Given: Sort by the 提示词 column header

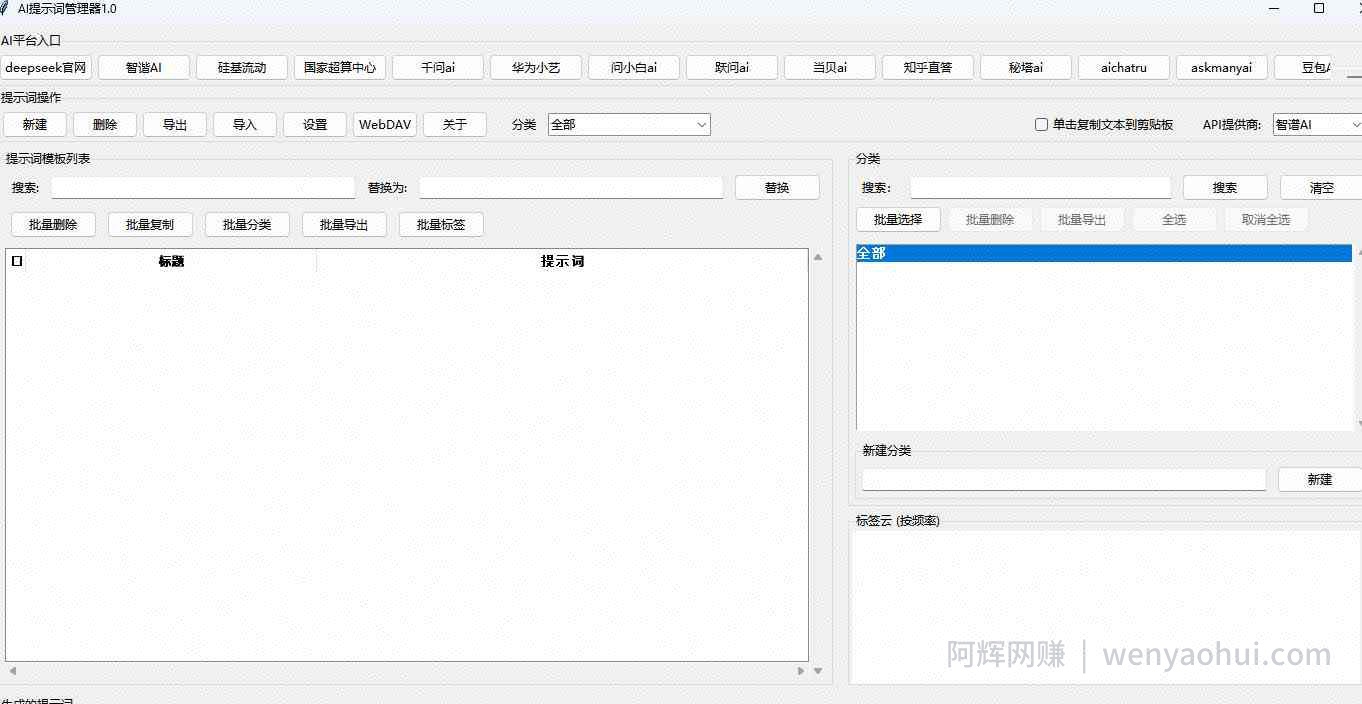Looking at the screenshot, I should (x=562, y=261).
